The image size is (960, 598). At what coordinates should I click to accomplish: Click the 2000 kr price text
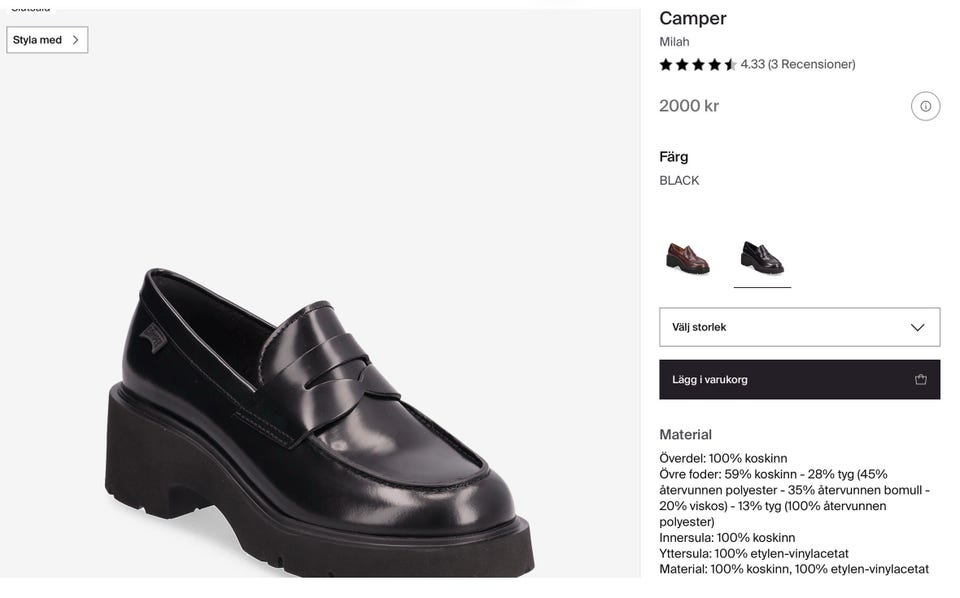[x=689, y=106]
